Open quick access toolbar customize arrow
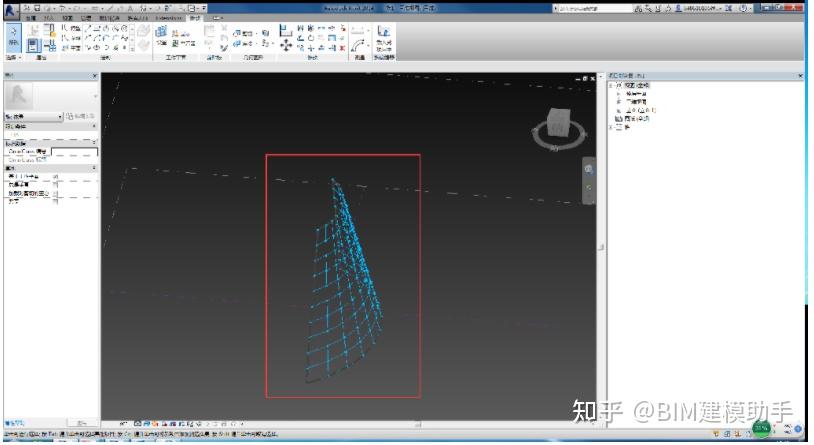Image resolution: width=814 pixels, height=445 pixels. 204,8
